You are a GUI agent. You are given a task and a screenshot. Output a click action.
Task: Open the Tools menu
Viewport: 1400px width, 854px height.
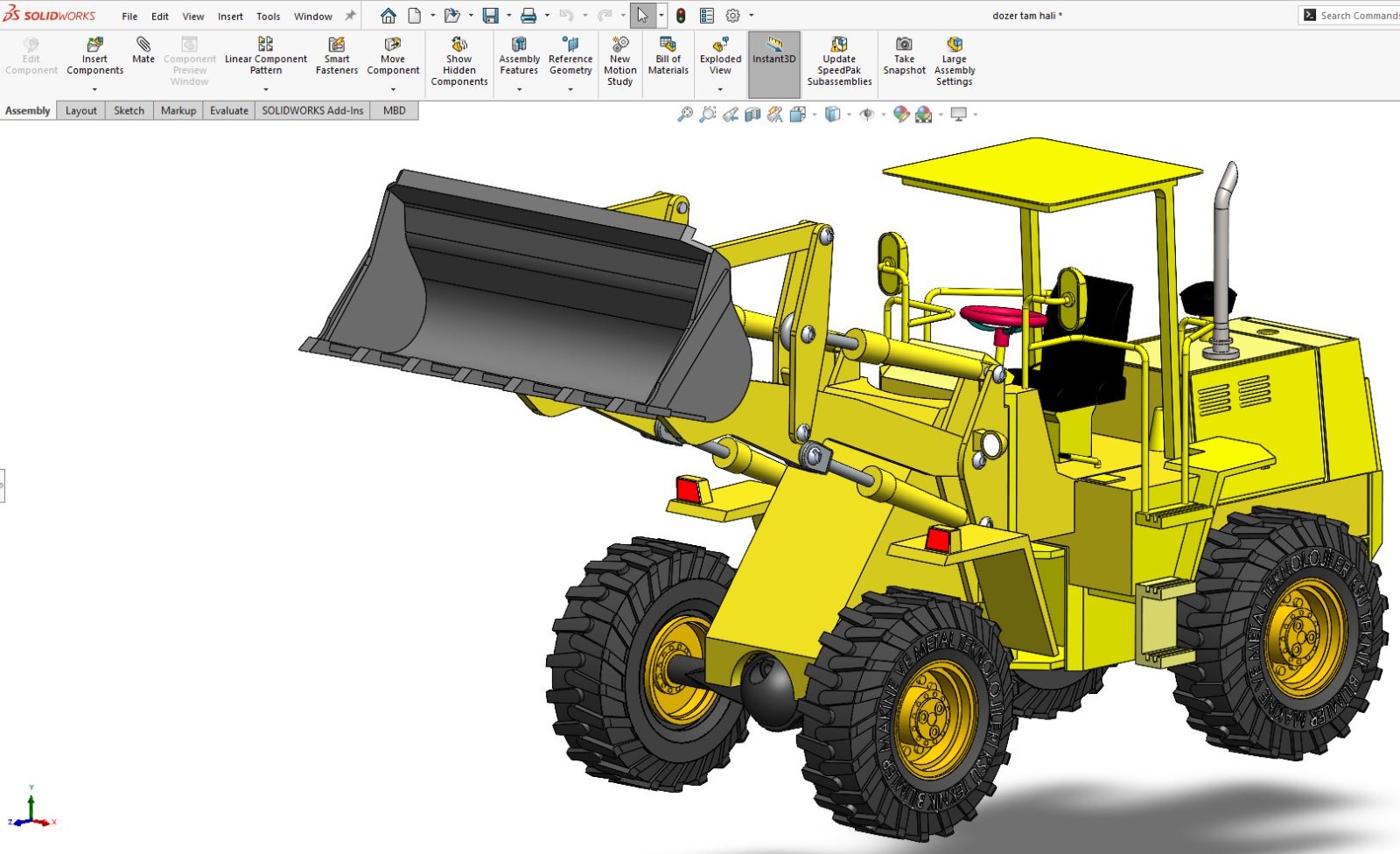[268, 17]
